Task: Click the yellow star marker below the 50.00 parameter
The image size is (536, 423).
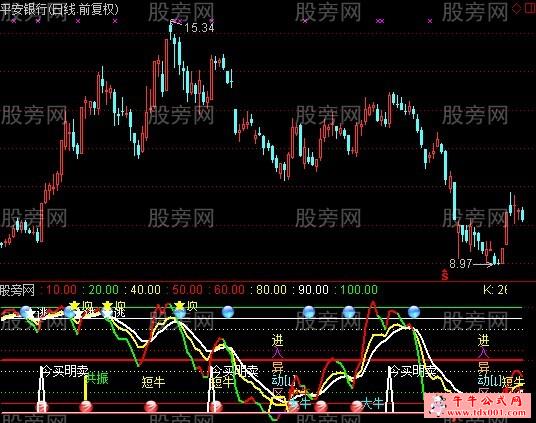Action: (179, 305)
